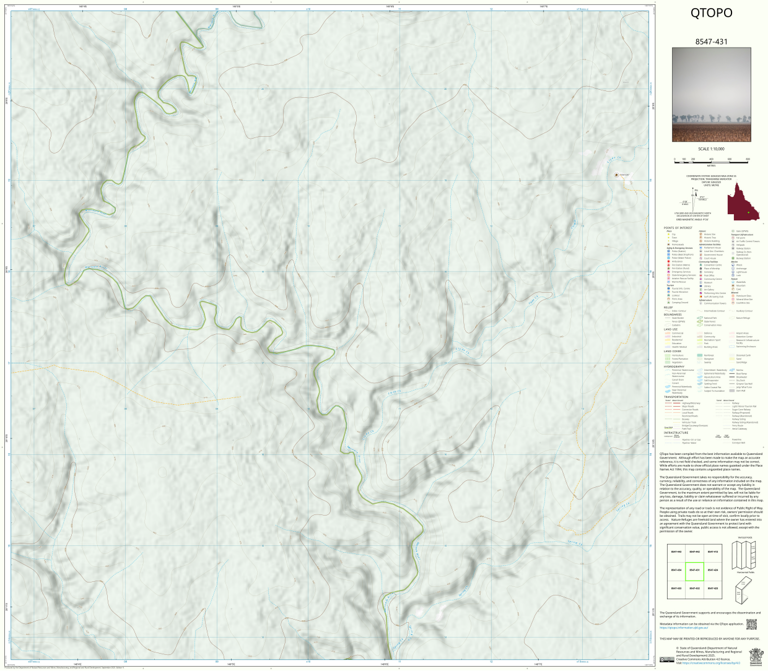
Task: Click the SCALE 1:10,000 label
Action: (x=711, y=149)
